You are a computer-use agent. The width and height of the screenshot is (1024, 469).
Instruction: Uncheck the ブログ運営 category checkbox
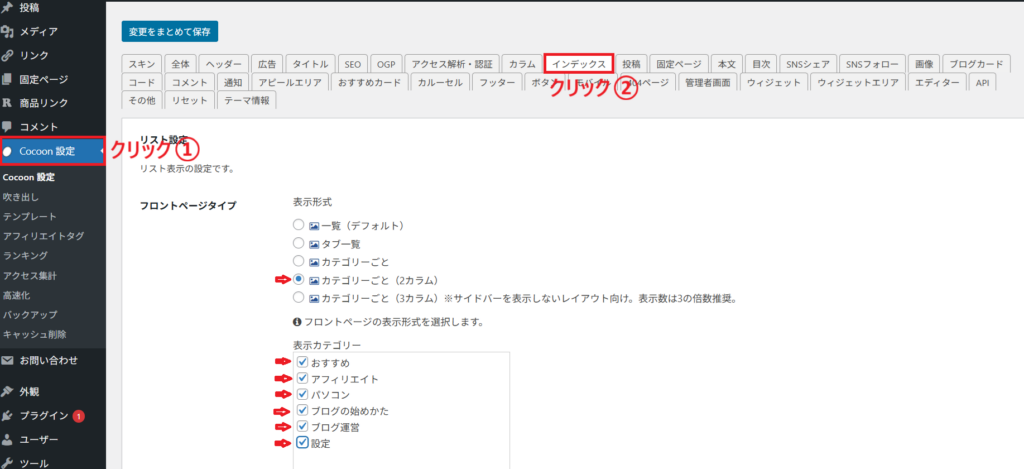pos(302,427)
